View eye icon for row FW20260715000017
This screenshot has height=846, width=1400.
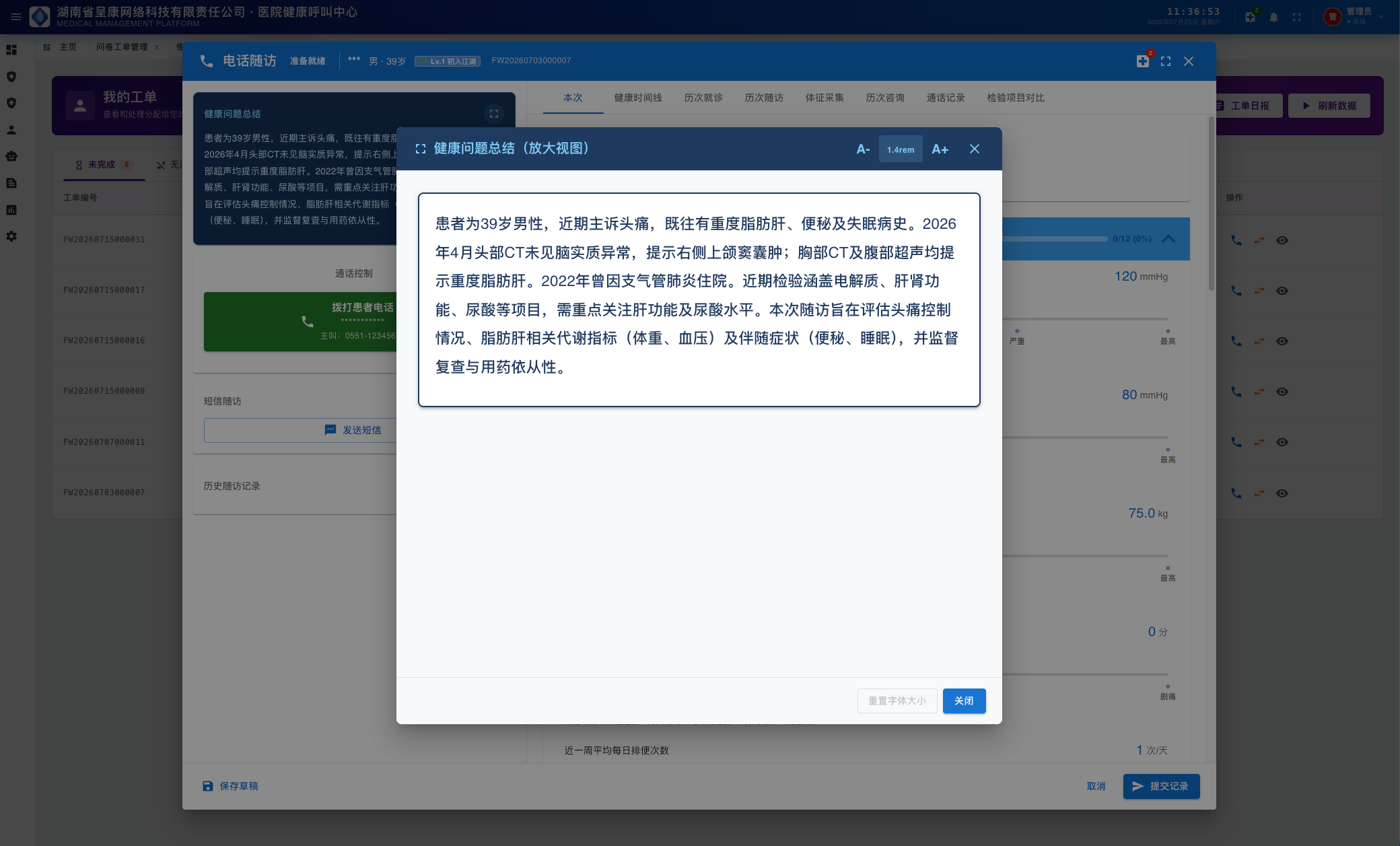pos(1282,291)
